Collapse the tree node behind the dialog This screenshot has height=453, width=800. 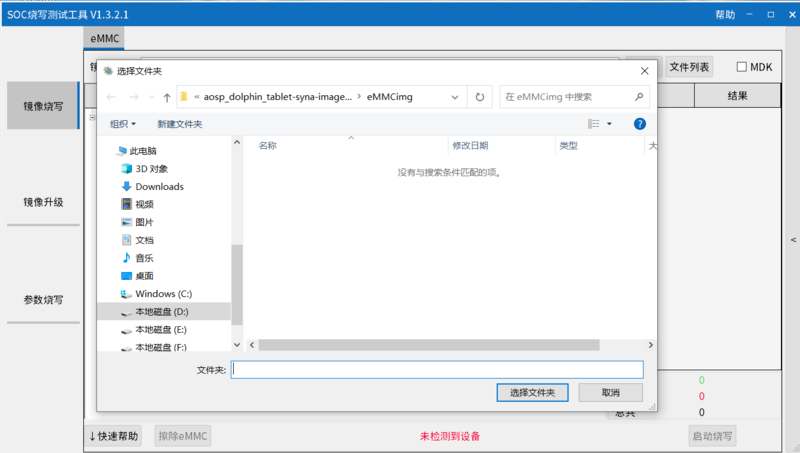(92, 117)
